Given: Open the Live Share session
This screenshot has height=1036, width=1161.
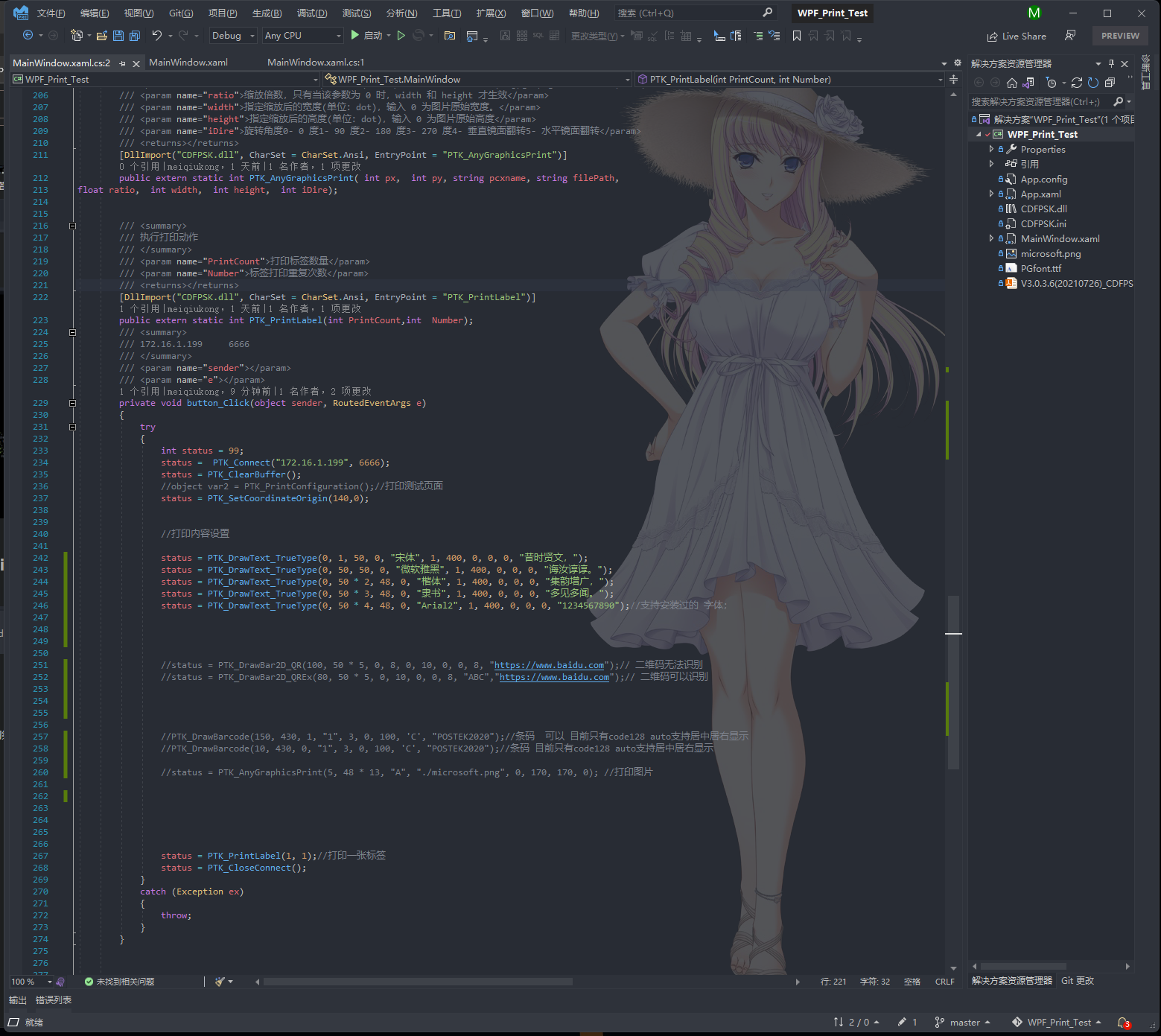Looking at the screenshot, I should pyautogui.click(x=1016, y=36).
